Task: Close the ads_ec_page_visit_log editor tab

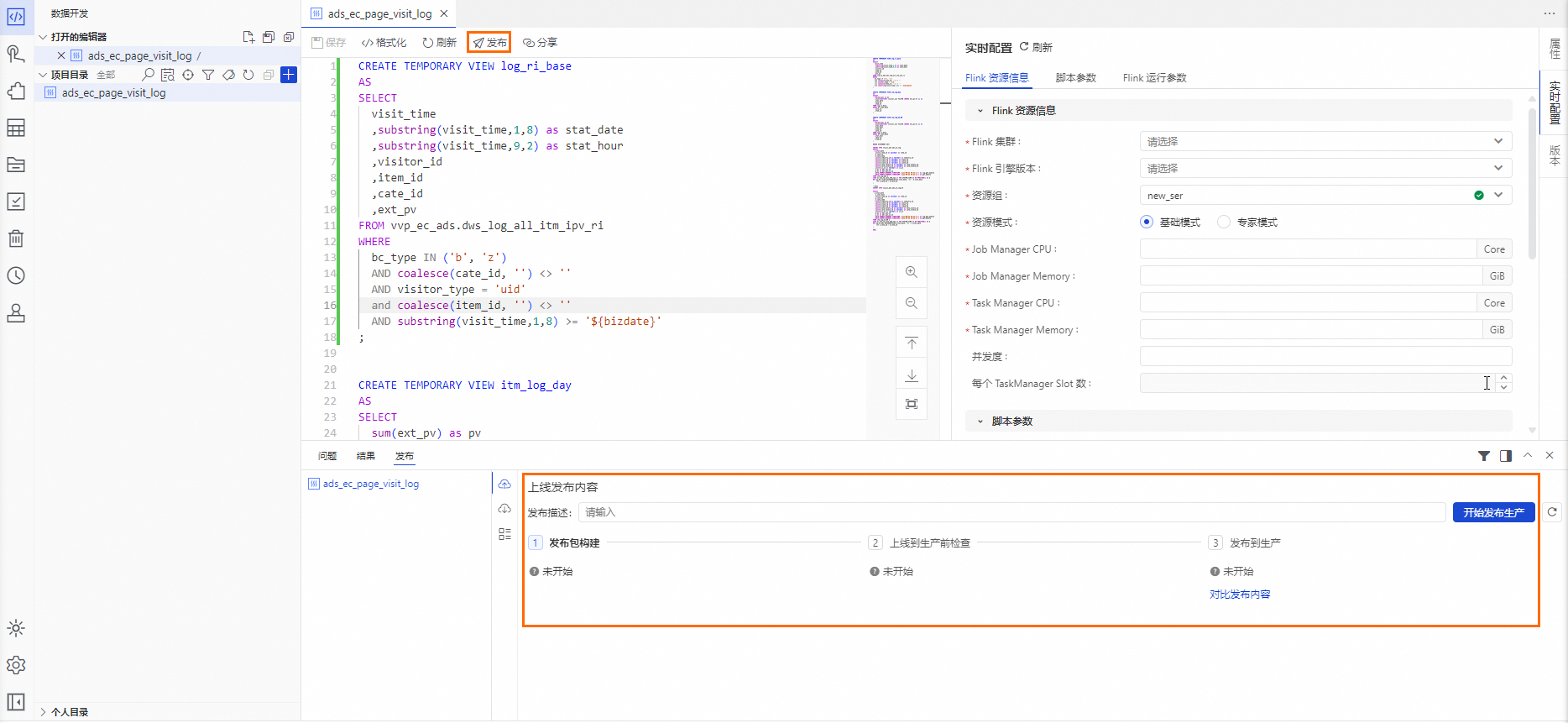Action: pos(444,13)
